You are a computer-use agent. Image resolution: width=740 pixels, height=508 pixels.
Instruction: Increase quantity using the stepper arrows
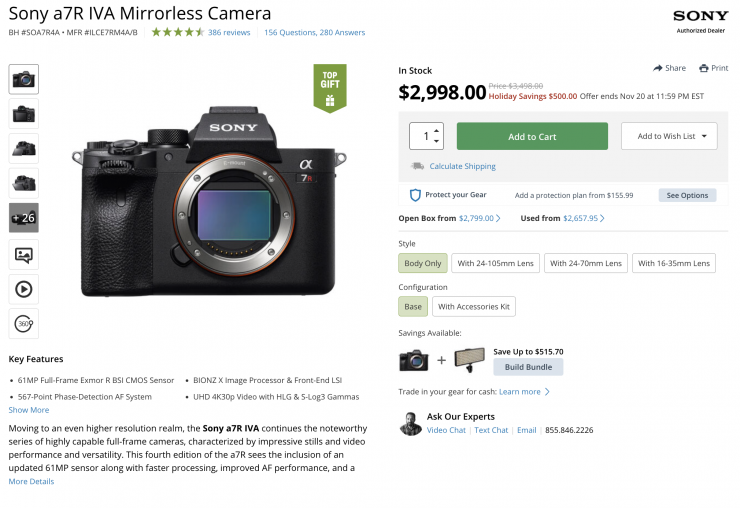coord(436,131)
